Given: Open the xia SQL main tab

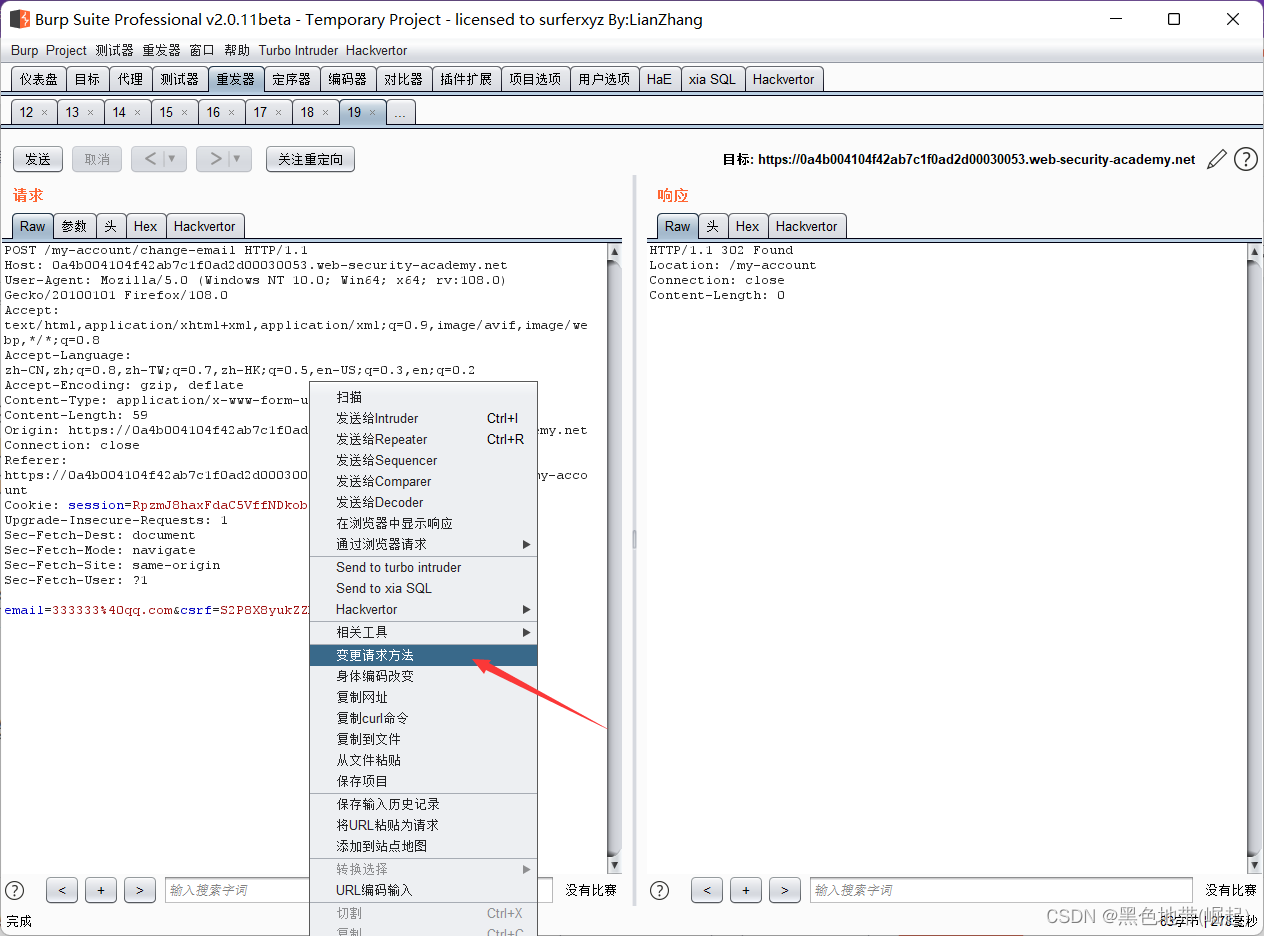Looking at the screenshot, I should [712, 80].
